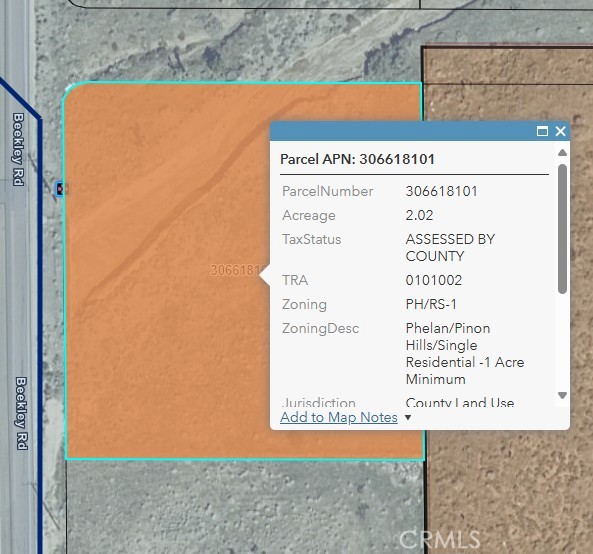The width and height of the screenshot is (593, 554).
Task: Click the Acreage value 2.02
Action: pyautogui.click(x=419, y=215)
